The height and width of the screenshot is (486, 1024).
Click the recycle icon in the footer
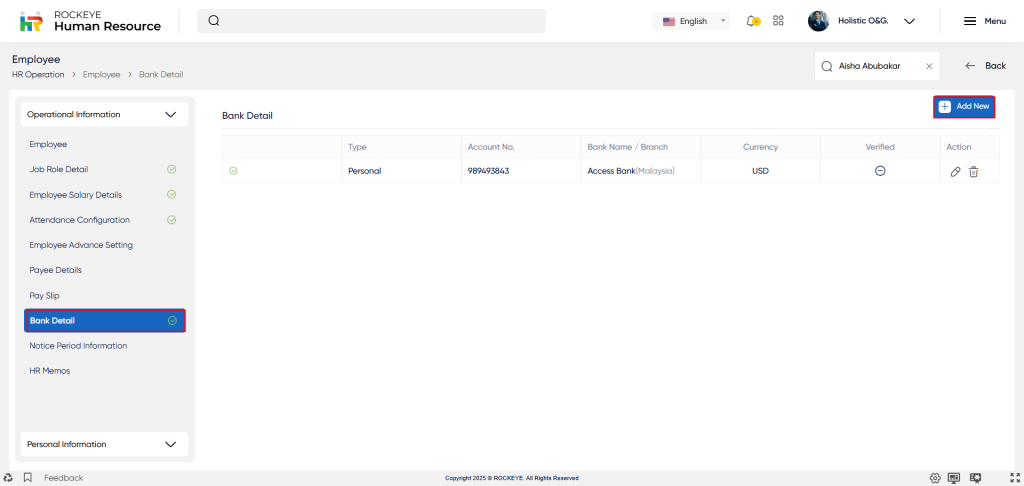pyautogui.click(x=8, y=478)
